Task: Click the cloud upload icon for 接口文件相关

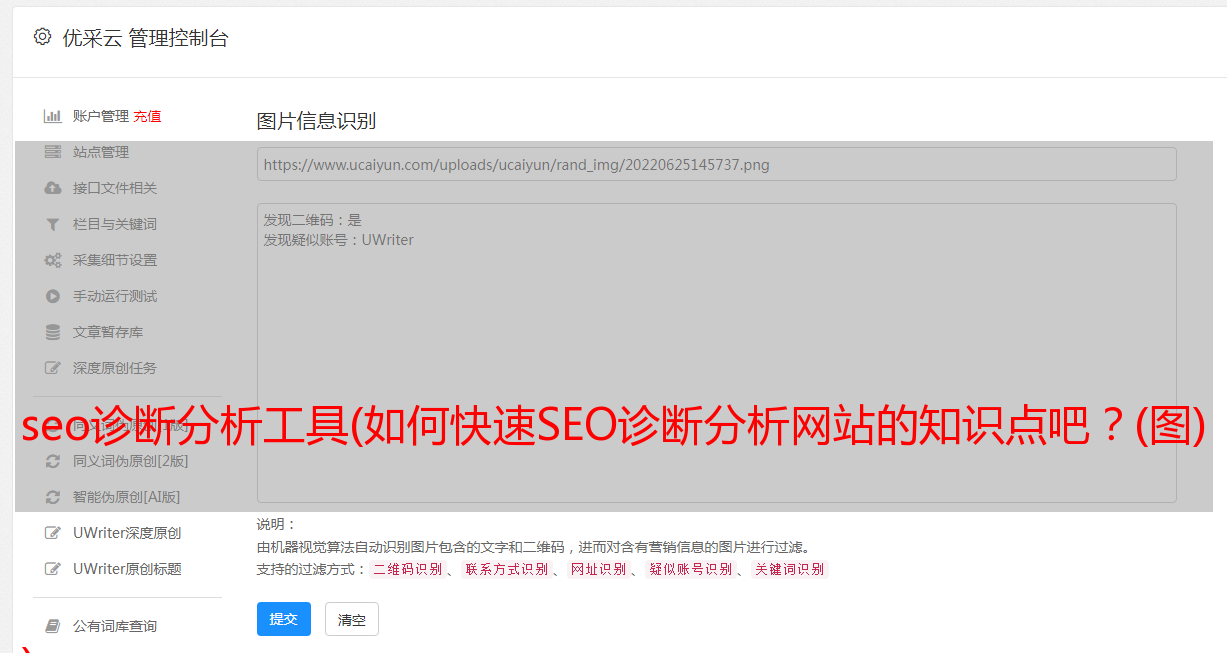Action: 53,188
